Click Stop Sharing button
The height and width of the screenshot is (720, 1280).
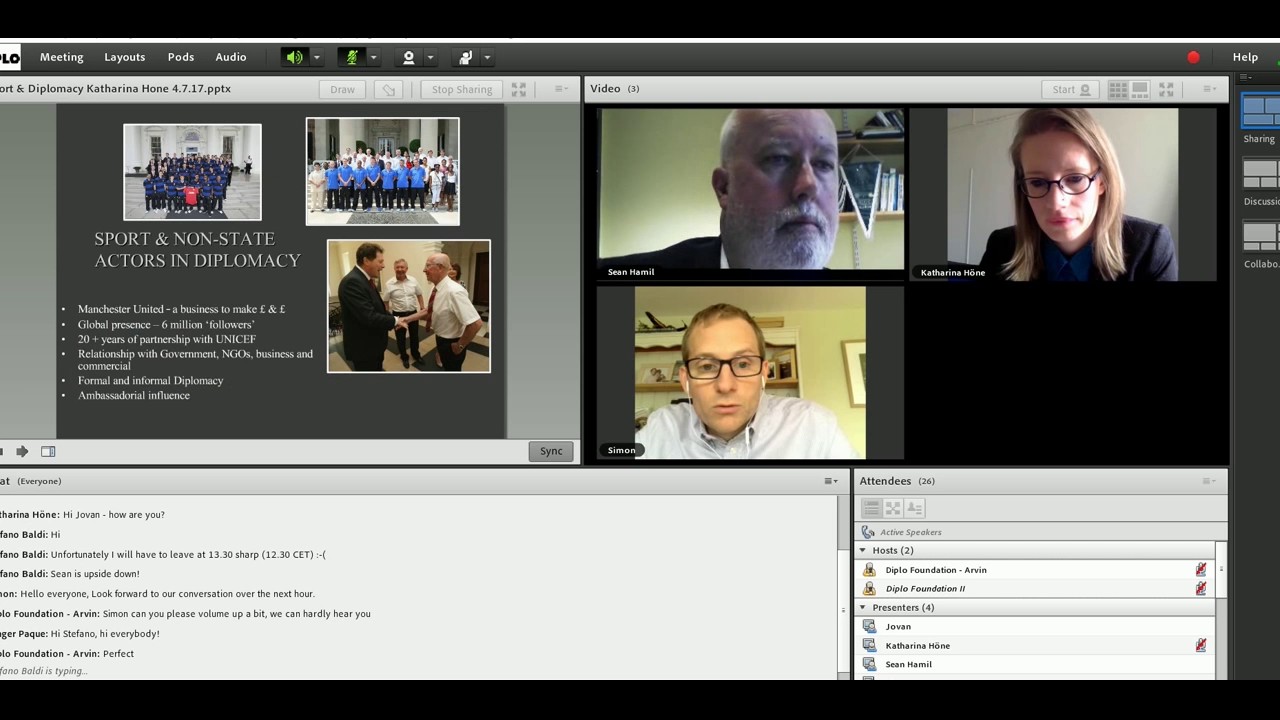tap(462, 89)
